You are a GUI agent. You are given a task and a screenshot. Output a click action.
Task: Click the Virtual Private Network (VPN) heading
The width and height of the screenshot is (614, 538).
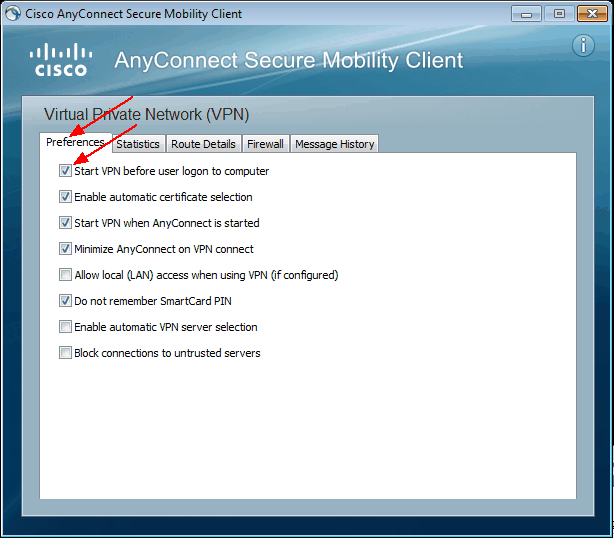(x=146, y=115)
